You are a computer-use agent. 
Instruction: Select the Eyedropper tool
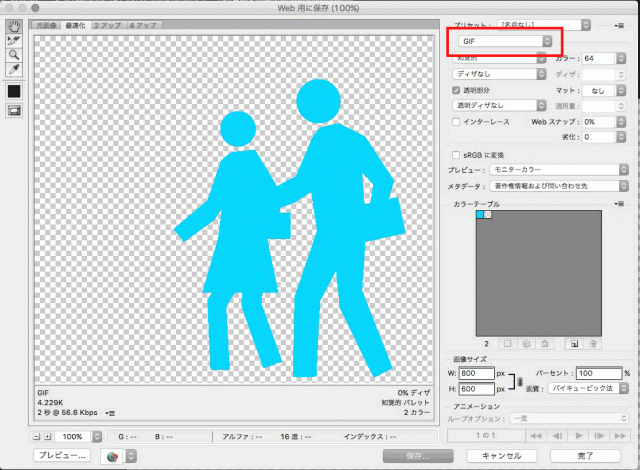(14, 70)
